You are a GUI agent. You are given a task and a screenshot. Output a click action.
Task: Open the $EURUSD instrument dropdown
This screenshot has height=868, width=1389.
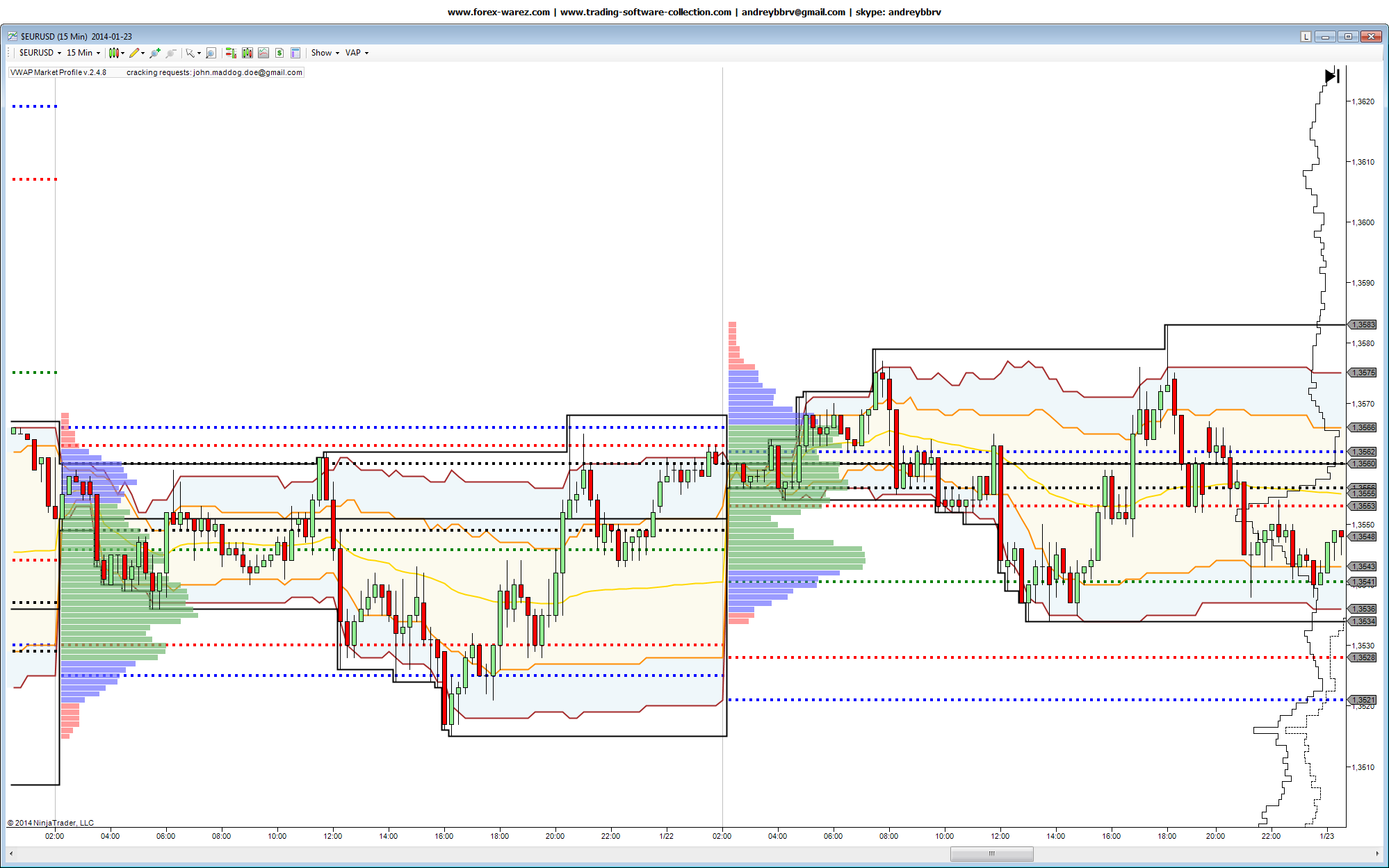[x=40, y=53]
